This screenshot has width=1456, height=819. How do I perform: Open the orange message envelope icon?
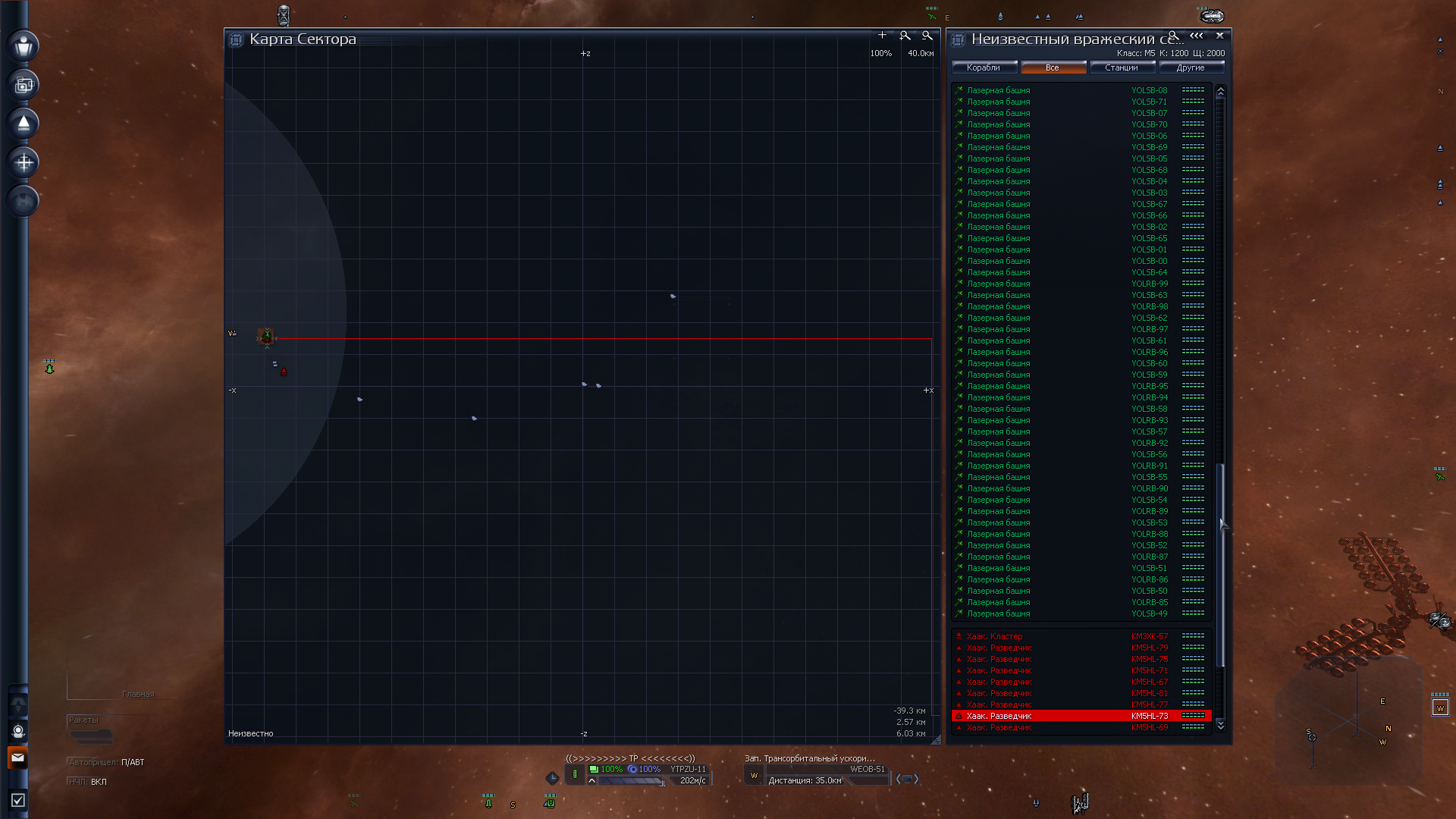pos(17,758)
